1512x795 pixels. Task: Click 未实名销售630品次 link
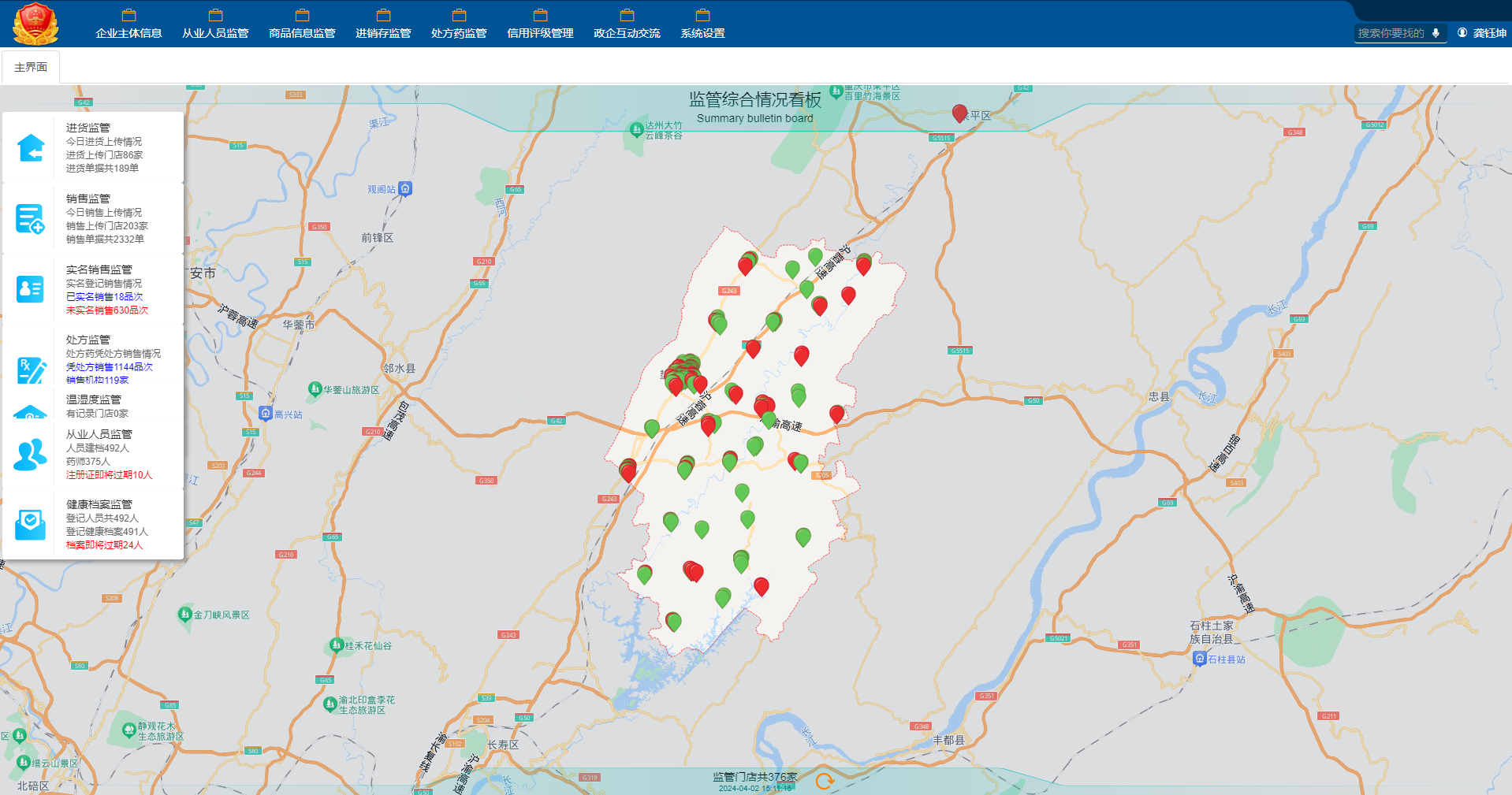[x=107, y=310]
